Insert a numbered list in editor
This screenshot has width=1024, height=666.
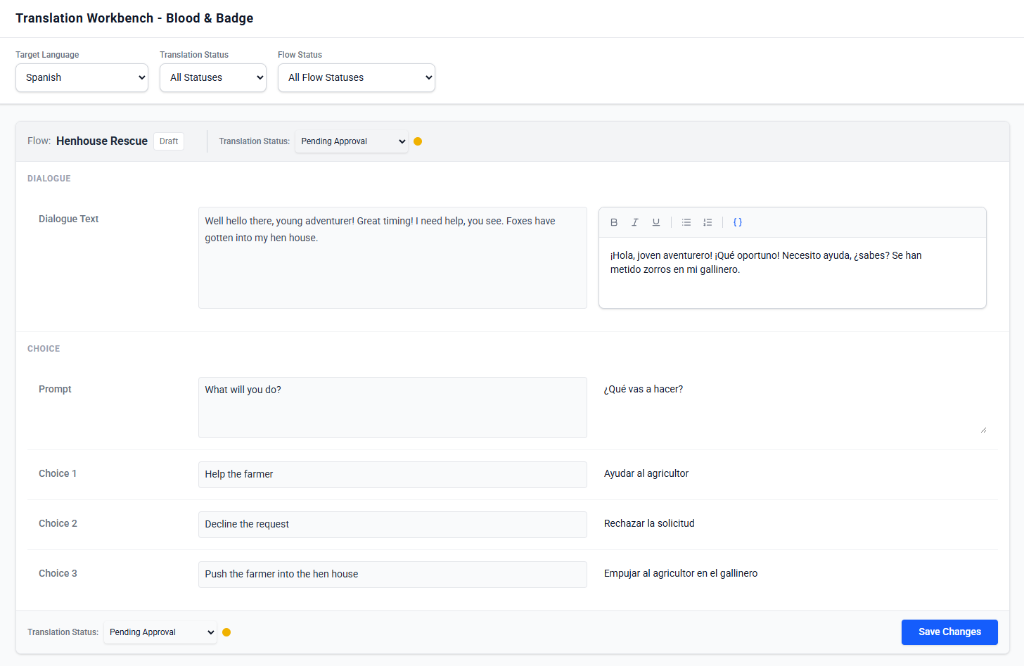[x=707, y=222]
